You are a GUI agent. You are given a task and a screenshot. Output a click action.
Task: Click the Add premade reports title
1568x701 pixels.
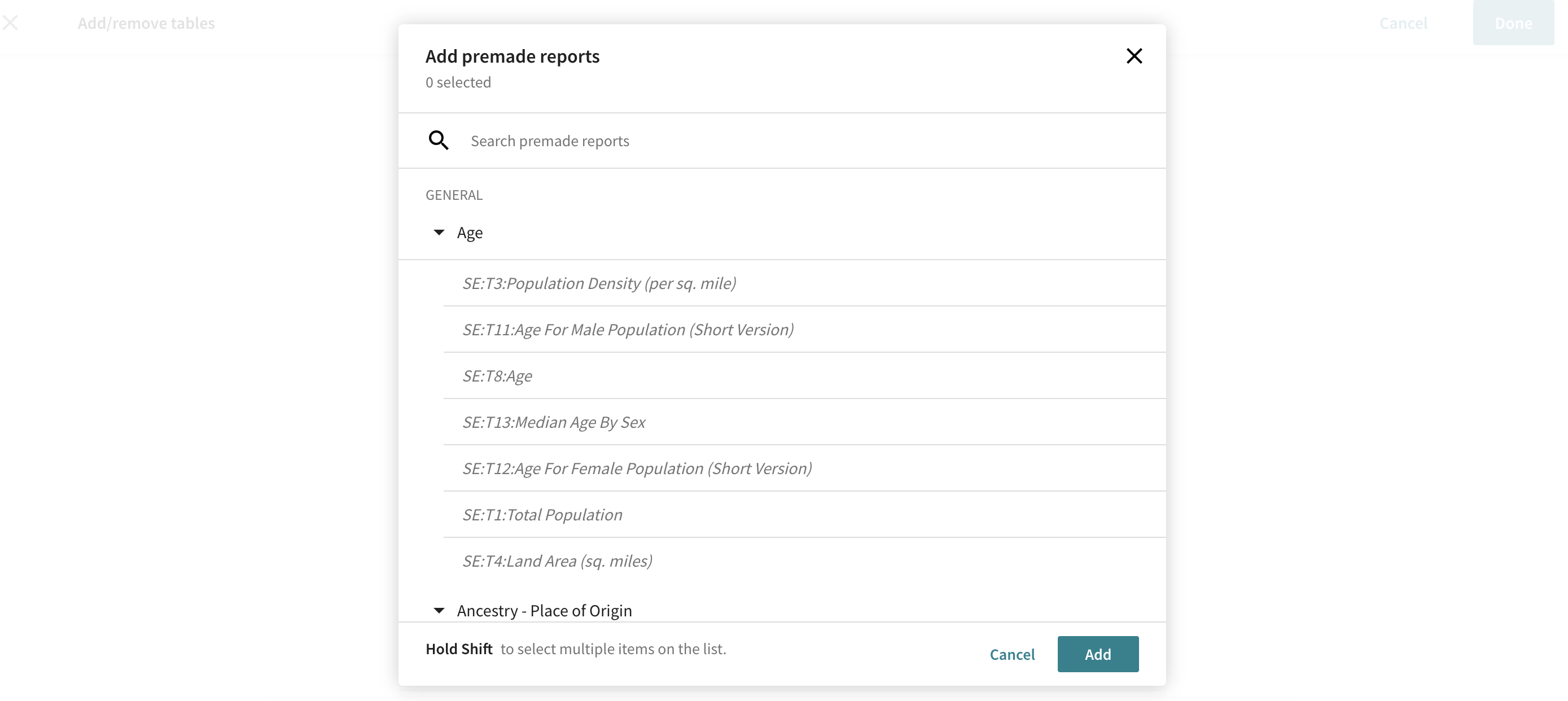pyautogui.click(x=512, y=56)
